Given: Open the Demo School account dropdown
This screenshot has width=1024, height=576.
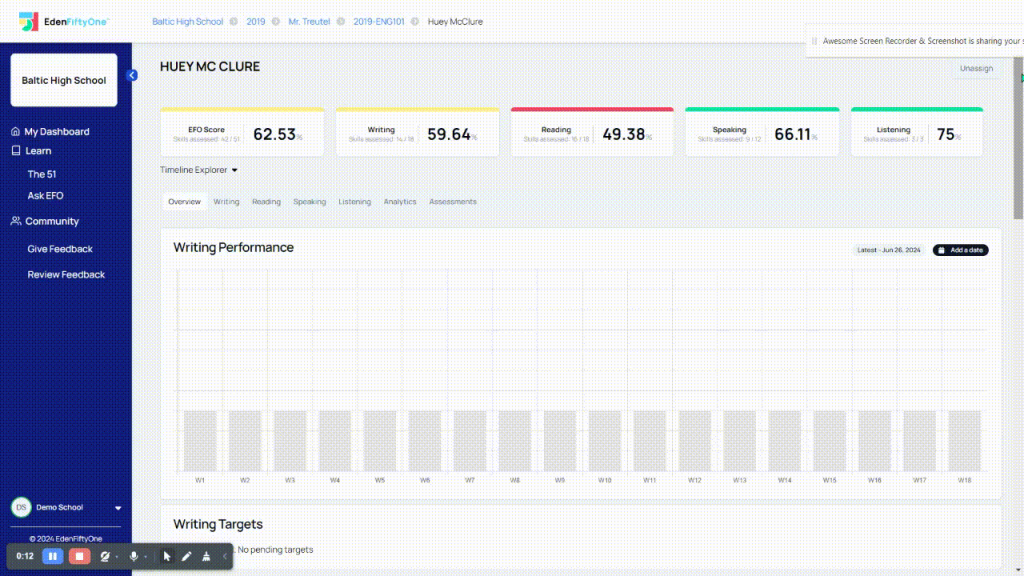Looking at the screenshot, I should click(118, 508).
